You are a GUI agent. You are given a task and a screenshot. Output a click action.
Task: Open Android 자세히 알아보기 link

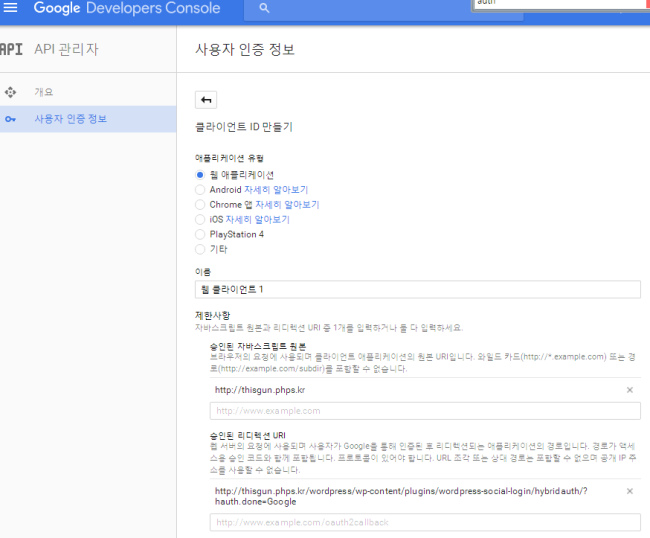coord(276,189)
